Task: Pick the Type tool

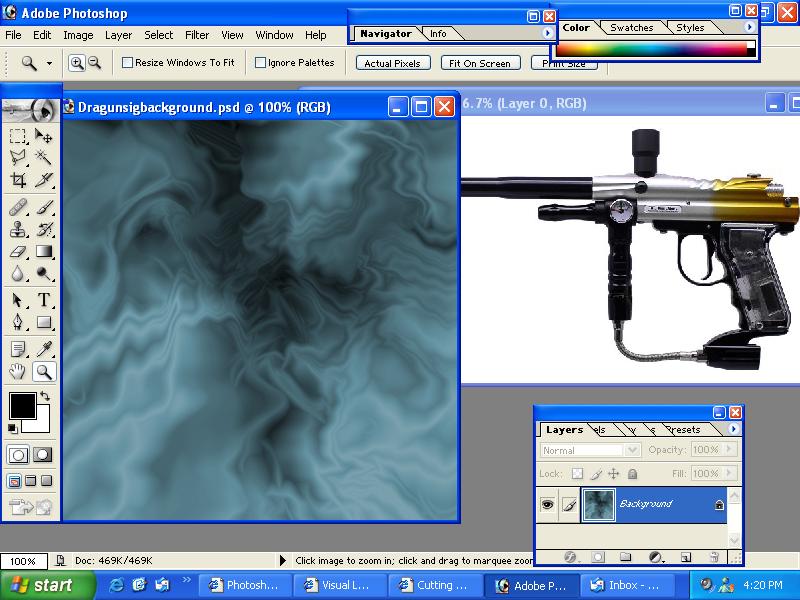Action: pos(44,301)
